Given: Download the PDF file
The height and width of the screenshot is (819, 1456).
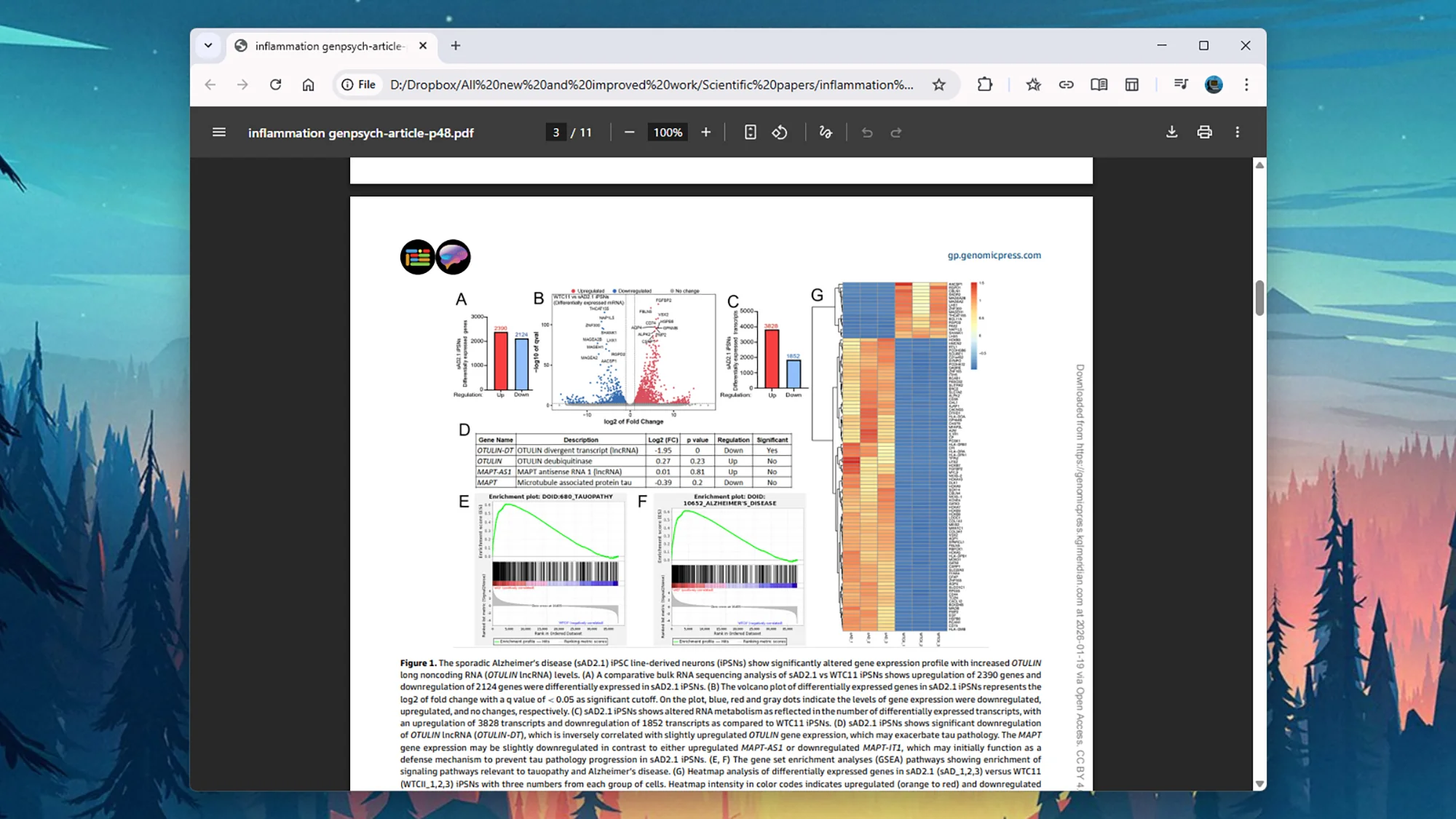Looking at the screenshot, I should point(1172,132).
